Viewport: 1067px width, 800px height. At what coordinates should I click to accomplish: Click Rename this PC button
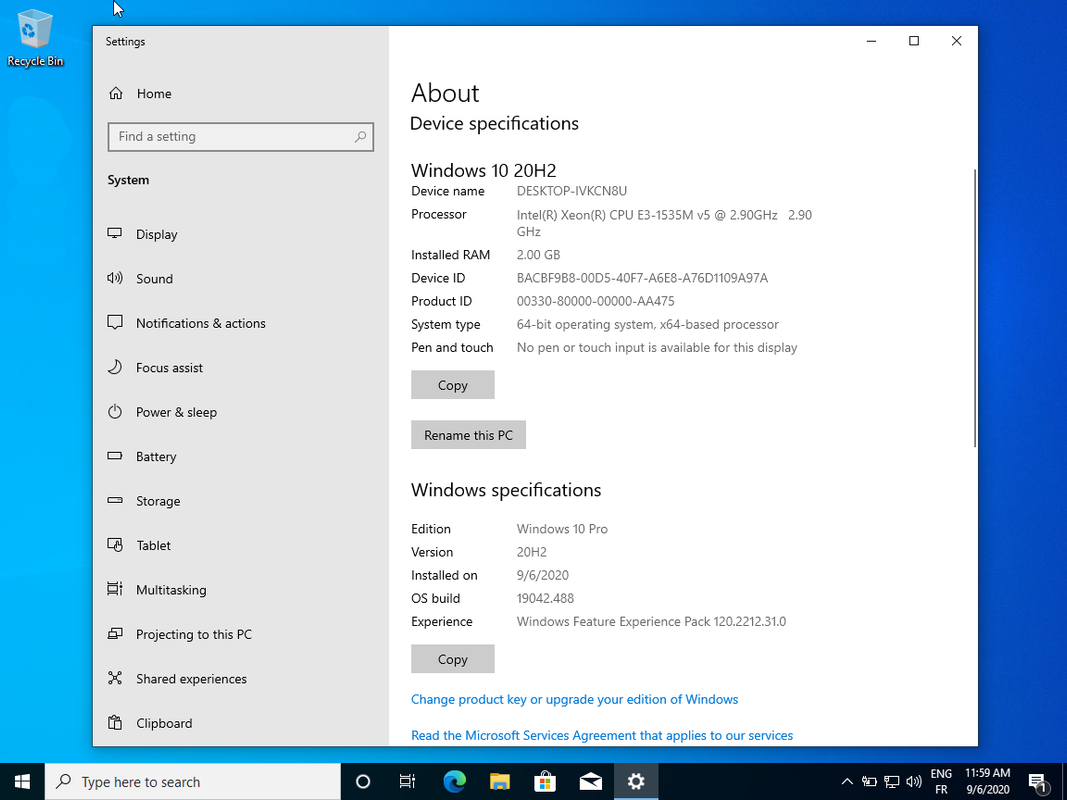[x=468, y=435]
